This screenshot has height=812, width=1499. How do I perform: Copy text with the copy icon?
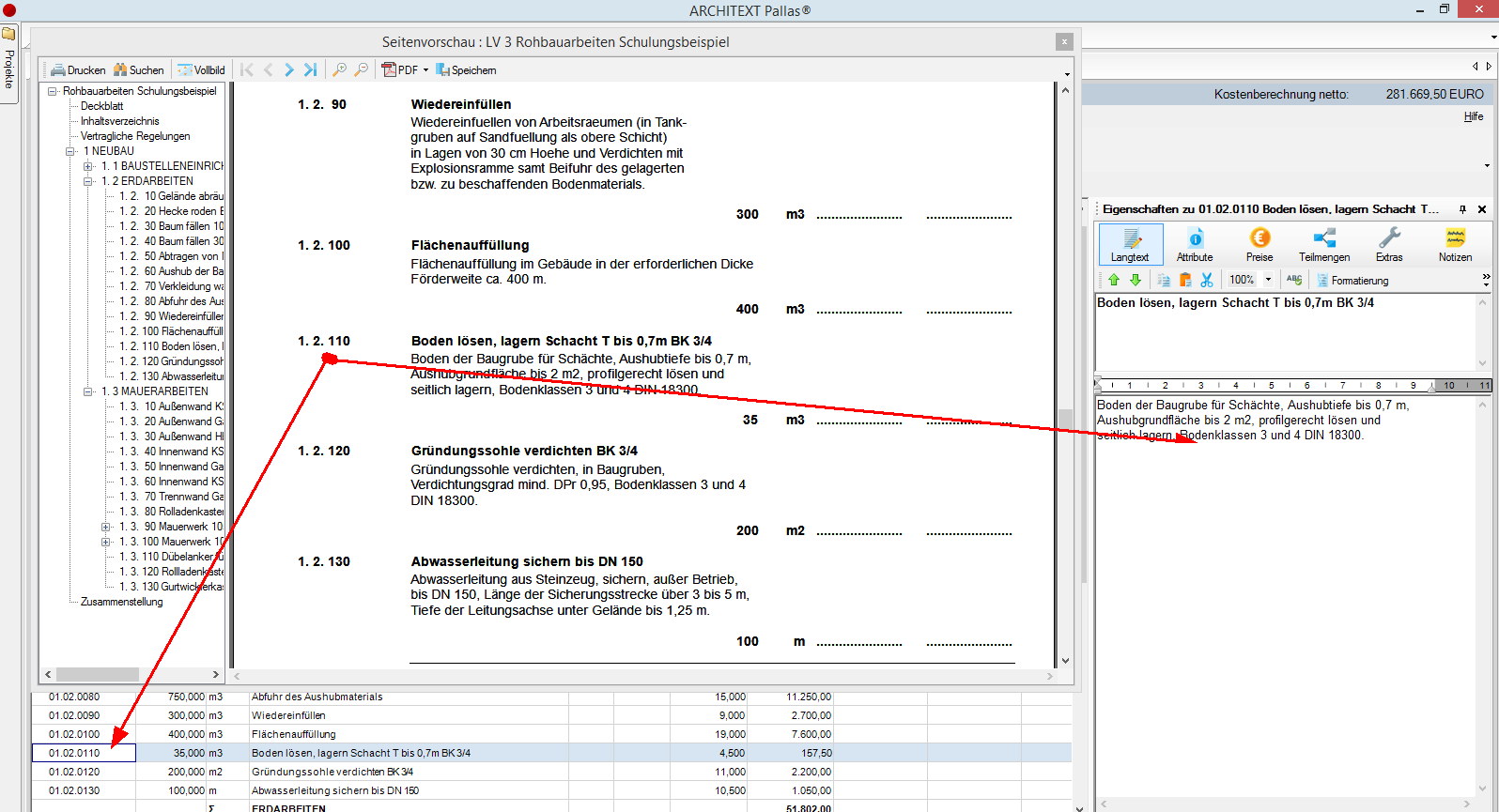click(1164, 280)
